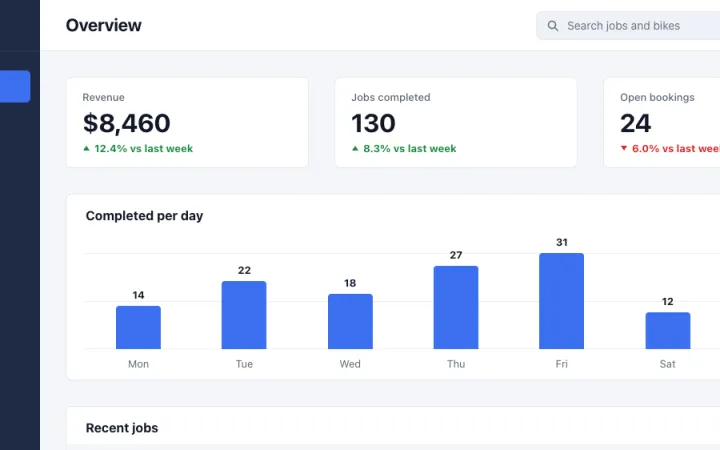Click the Sat axis label
The height and width of the screenshot is (450, 720).
coord(668,364)
